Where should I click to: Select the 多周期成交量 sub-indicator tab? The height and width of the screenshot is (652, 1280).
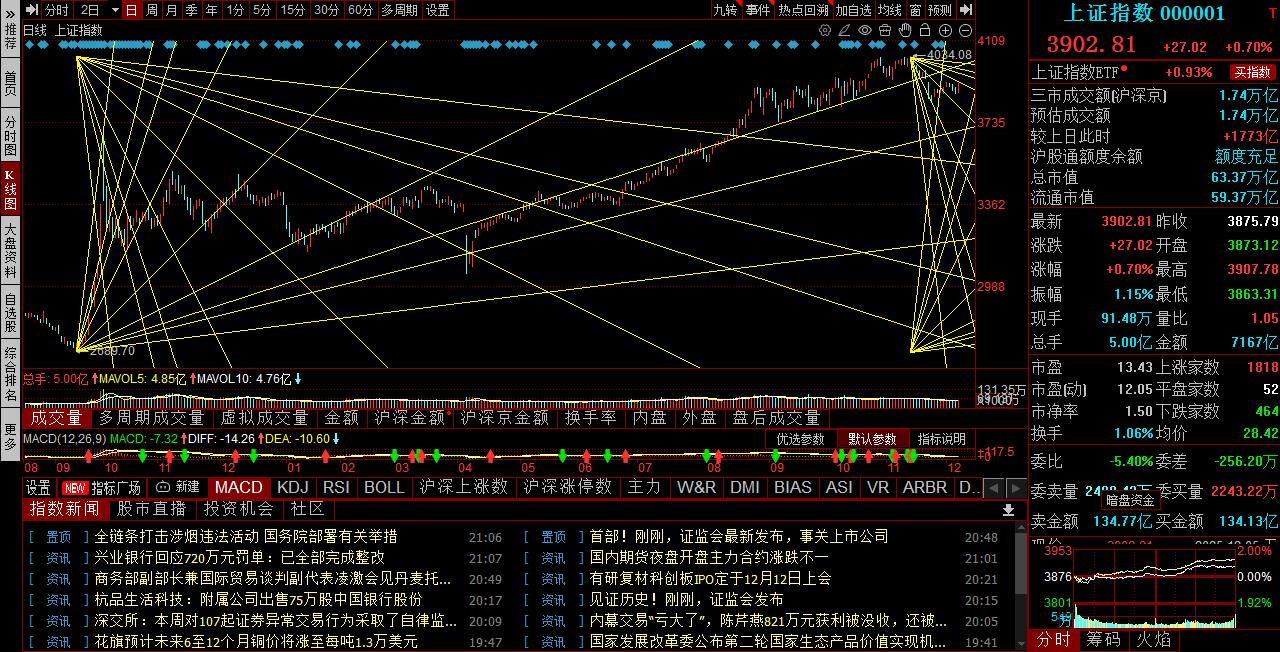pyautogui.click(x=151, y=418)
